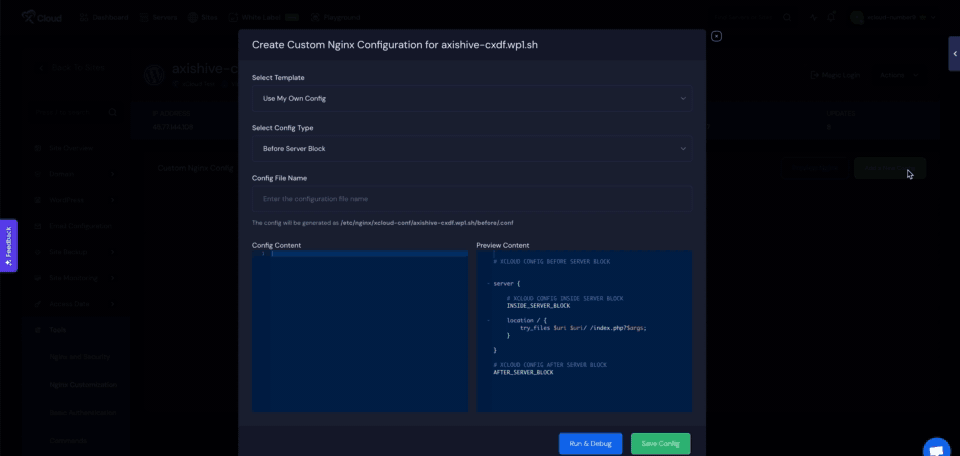Screen dimensions: 960x456
Task: Click the Save Config button
Action: (661, 444)
